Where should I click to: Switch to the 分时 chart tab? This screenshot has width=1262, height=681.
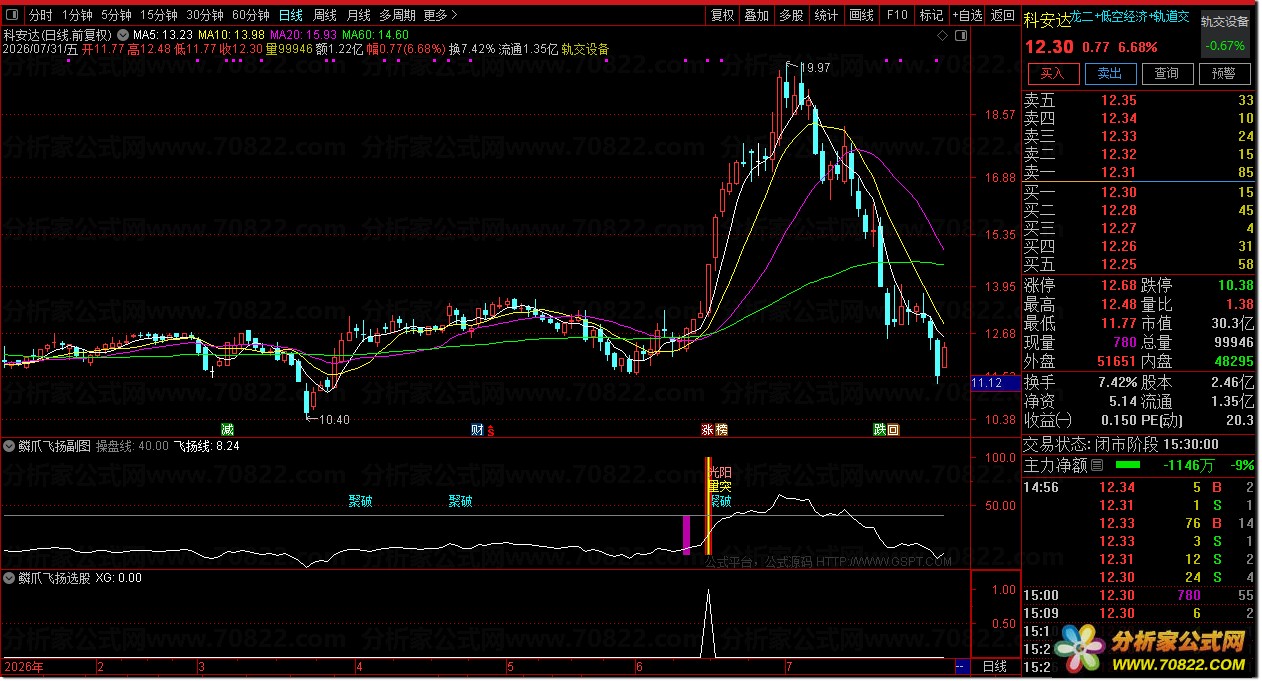click(x=40, y=15)
